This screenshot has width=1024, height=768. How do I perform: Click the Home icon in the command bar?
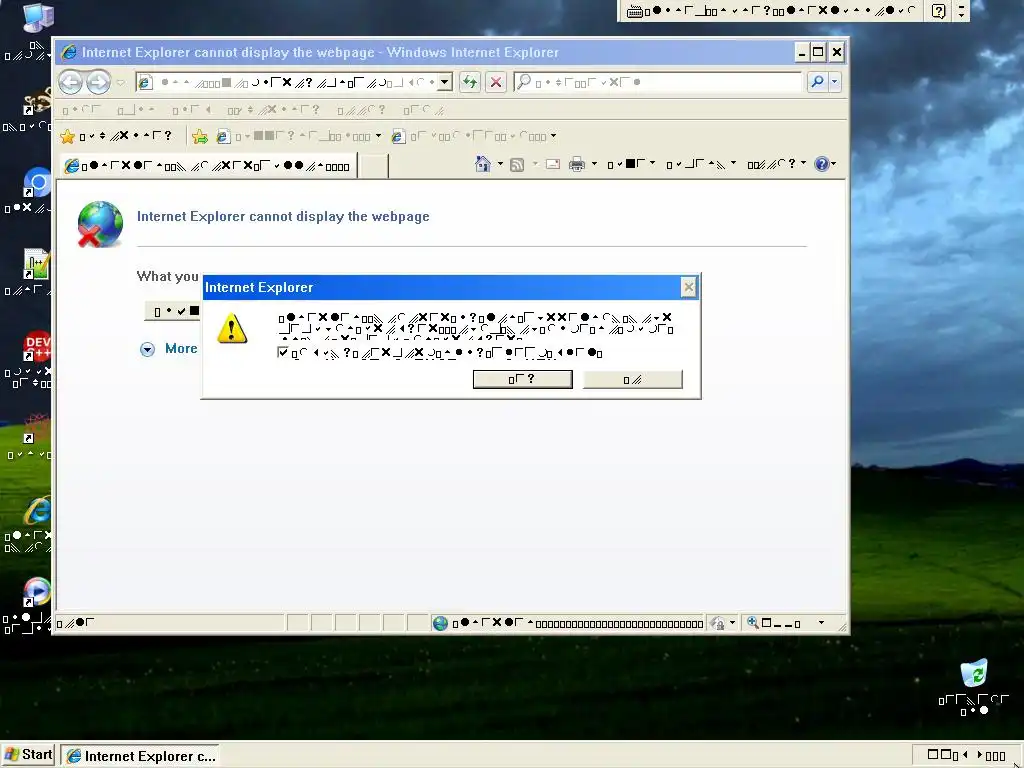tap(483, 164)
